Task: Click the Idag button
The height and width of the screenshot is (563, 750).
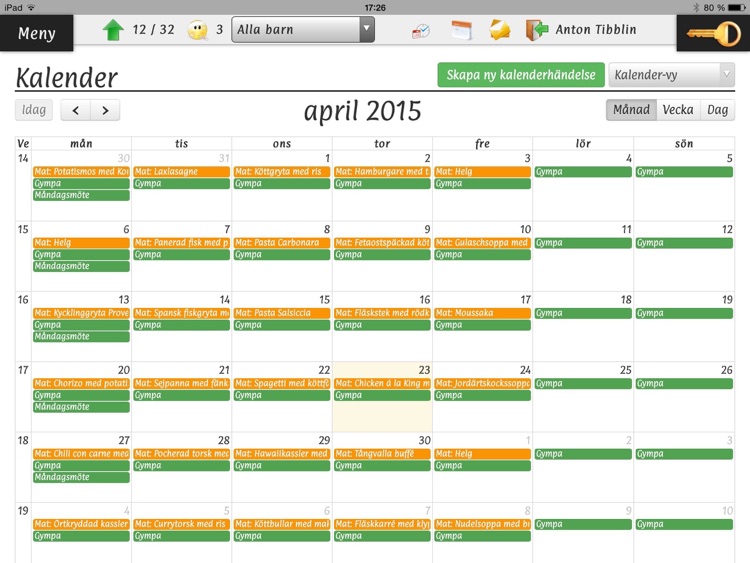Action: tap(33, 110)
